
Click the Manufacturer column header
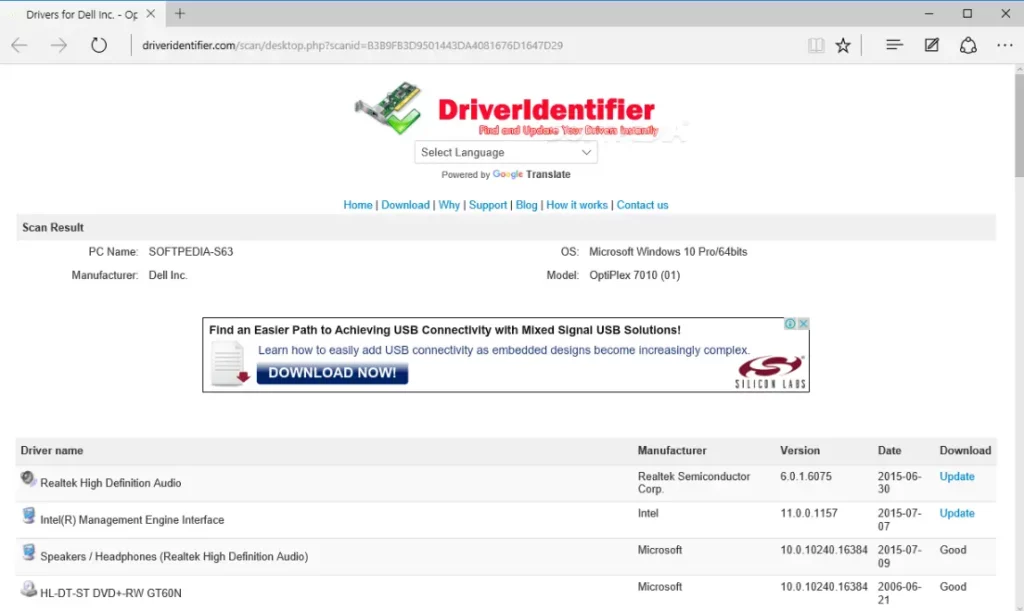pos(672,450)
